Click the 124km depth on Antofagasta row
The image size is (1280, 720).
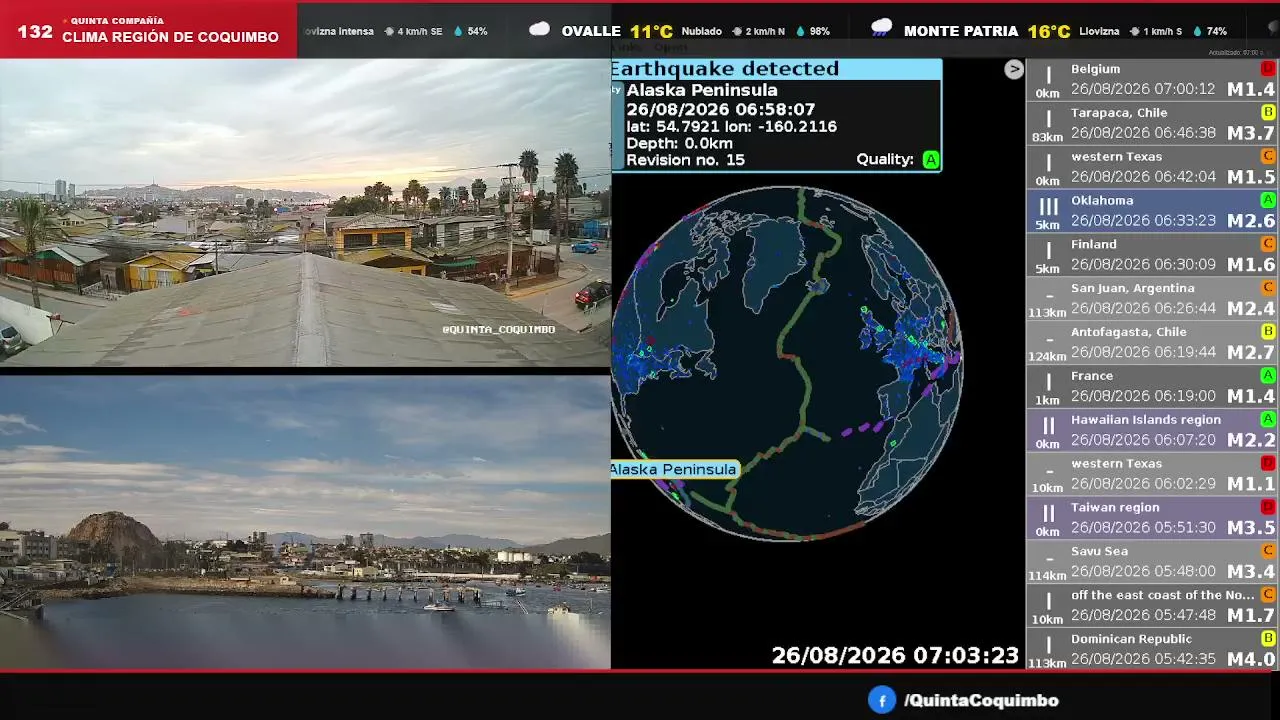(x=1047, y=357)
